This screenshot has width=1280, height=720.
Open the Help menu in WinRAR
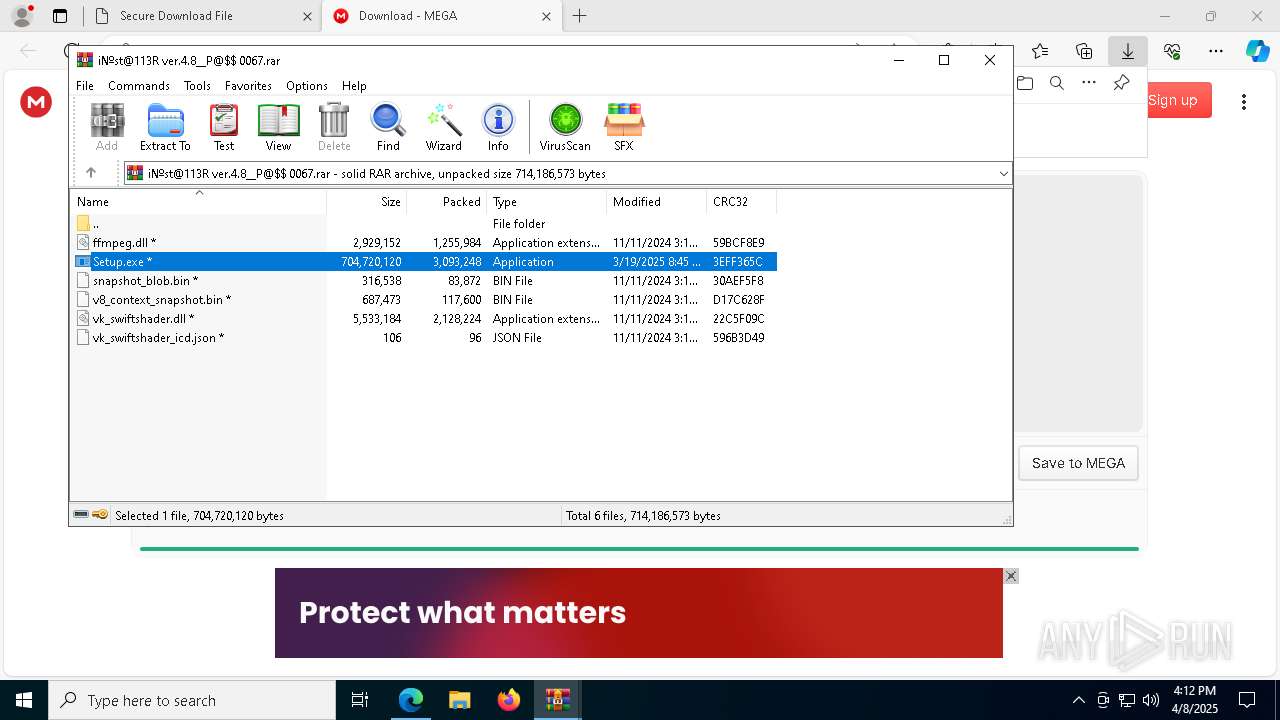354,86
